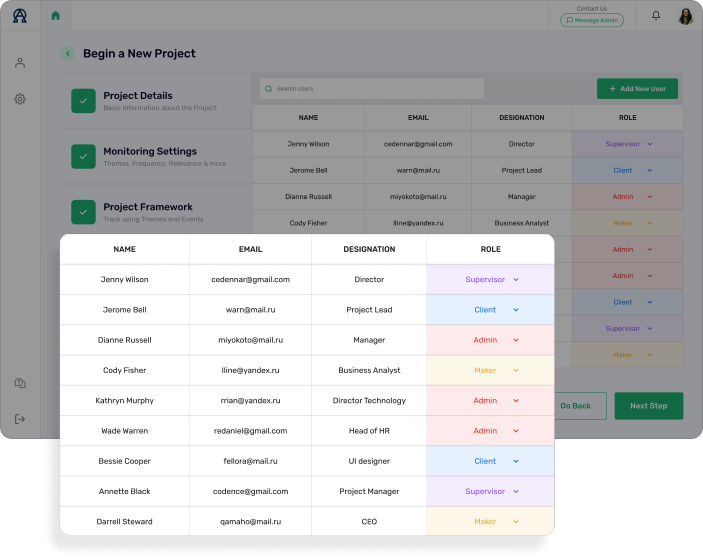The height and width of the screenshot is (558, 703).
Task: Click the home icon in top bar
Action: [x=55, y=16]
